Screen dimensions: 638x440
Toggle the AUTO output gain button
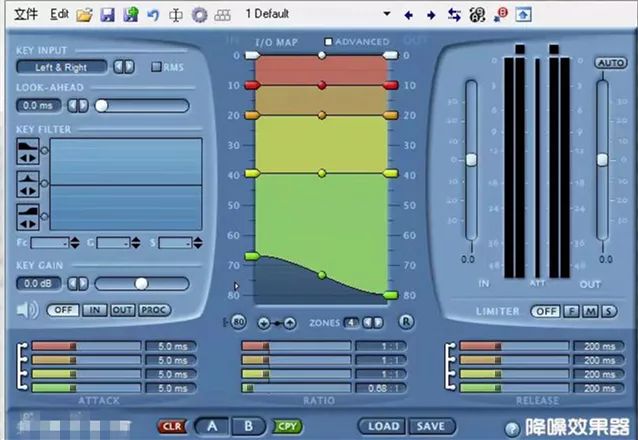[611, 63]
